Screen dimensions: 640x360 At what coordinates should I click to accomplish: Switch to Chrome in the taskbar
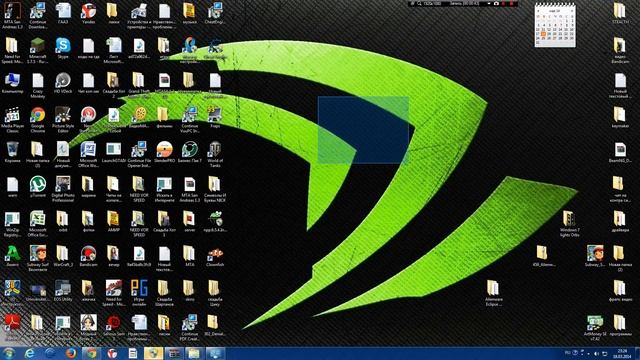coord(91,353)
